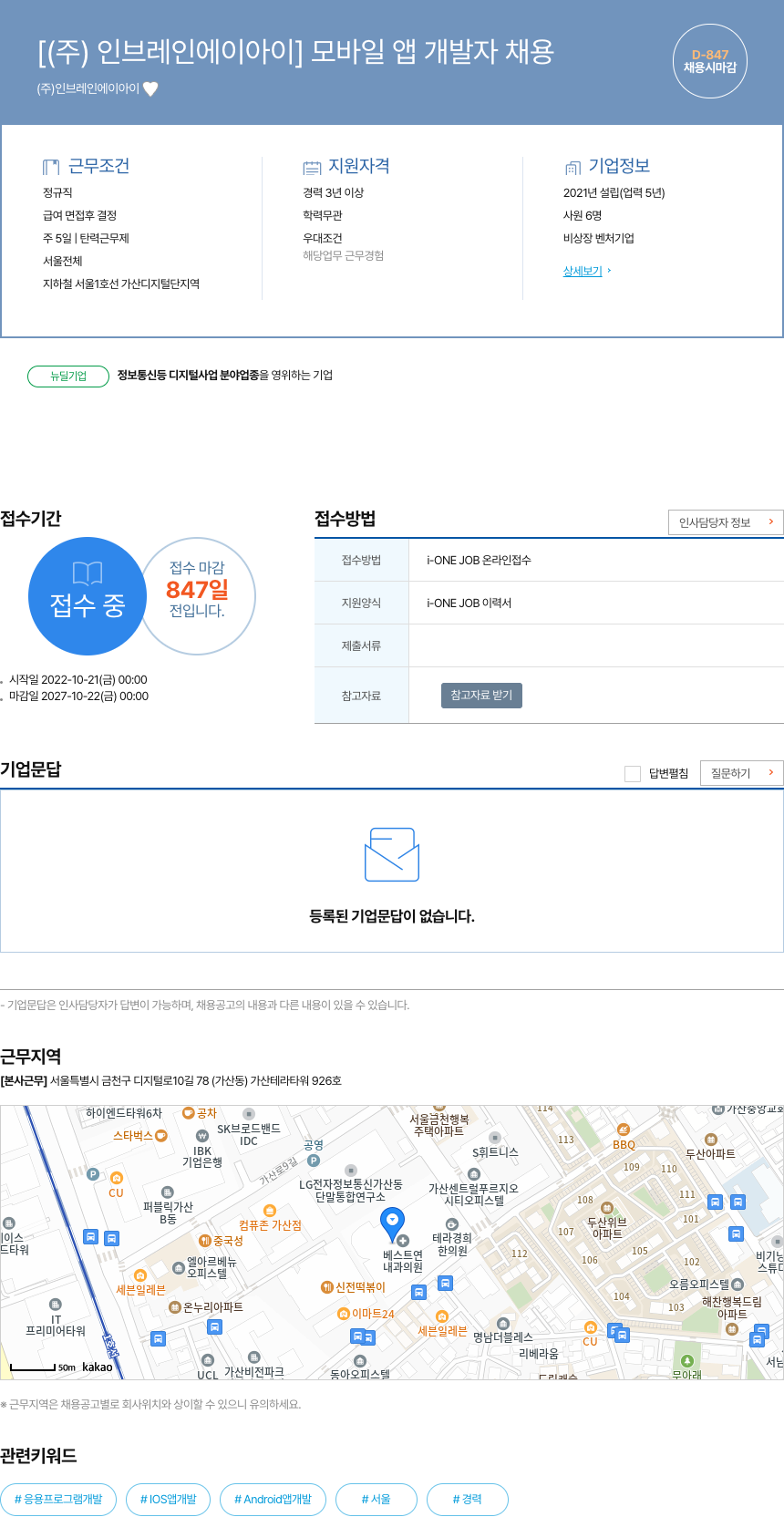784x1517 pixels.
Task: Select the # 서울 keyword tag
Action: point(377,1499)
